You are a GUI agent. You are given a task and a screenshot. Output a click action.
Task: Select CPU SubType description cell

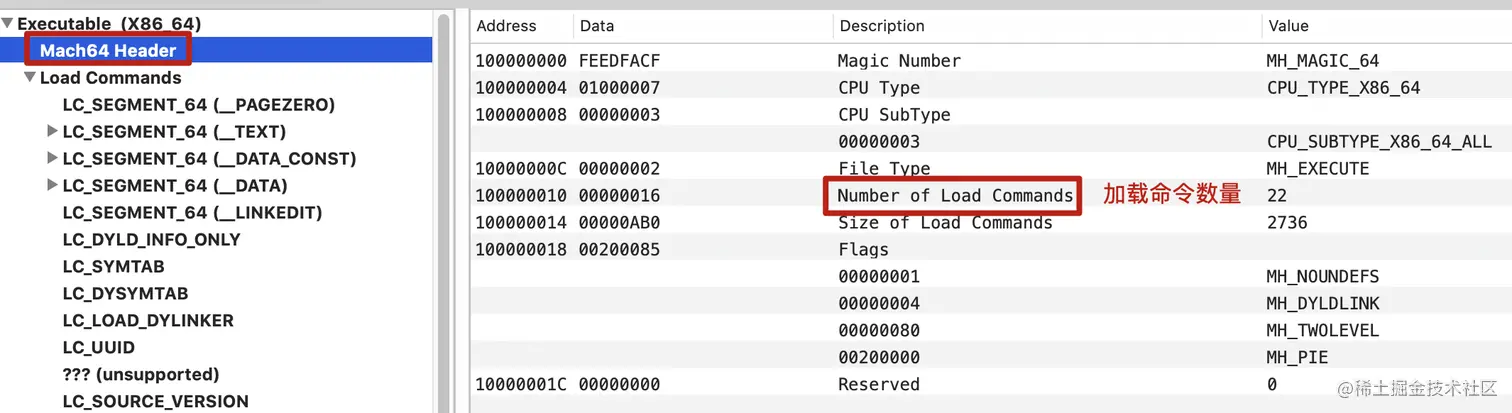(x=894, y=114)
